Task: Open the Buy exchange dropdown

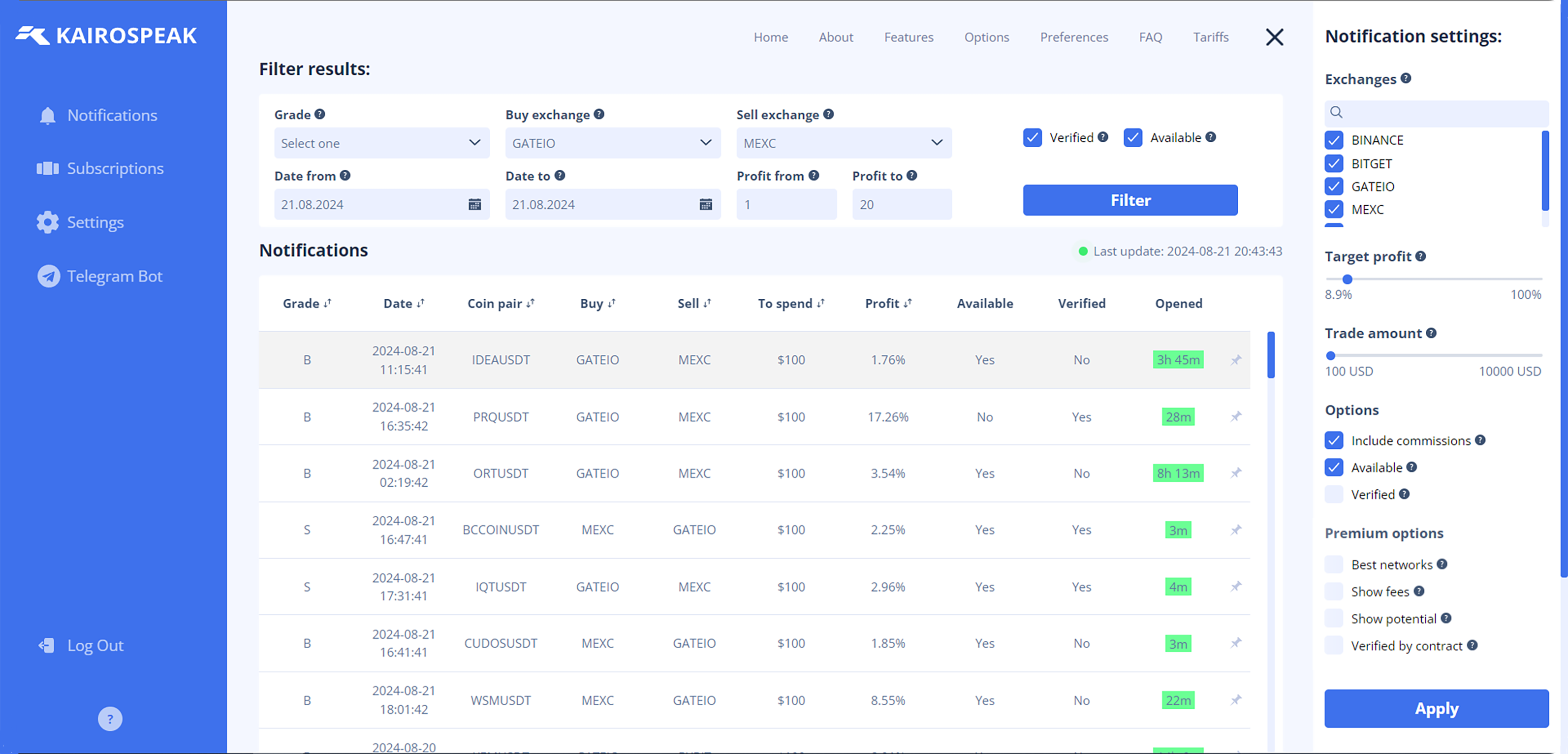Action: click(x=612, y=143)
